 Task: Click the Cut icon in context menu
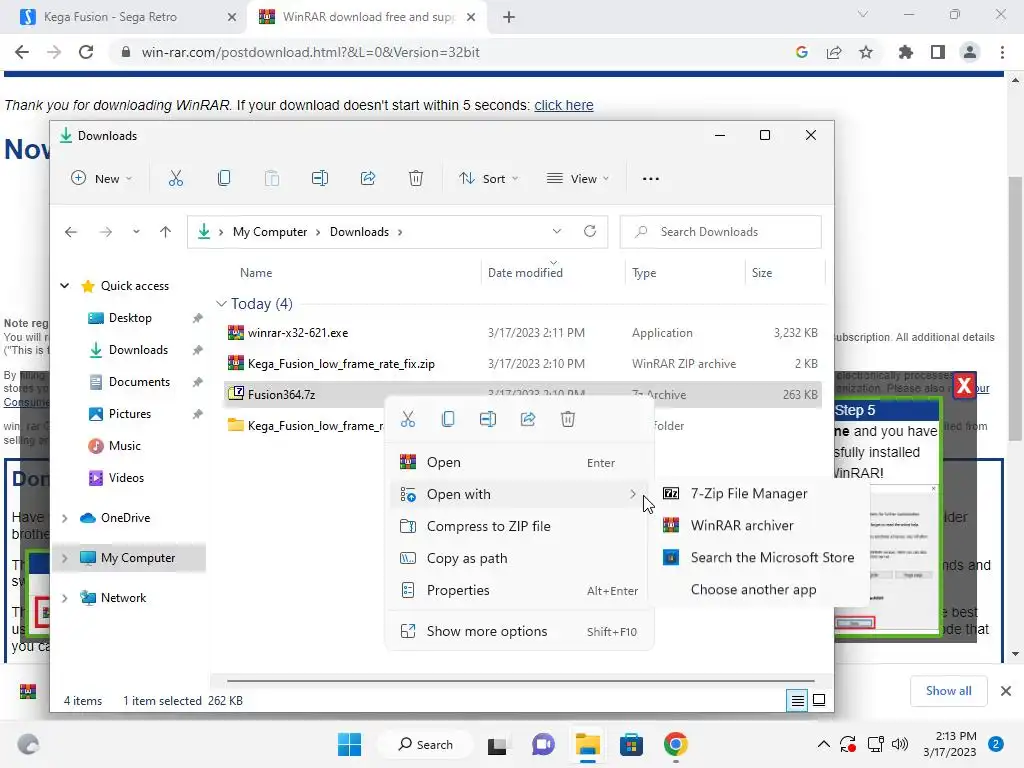tap(408, 419)
